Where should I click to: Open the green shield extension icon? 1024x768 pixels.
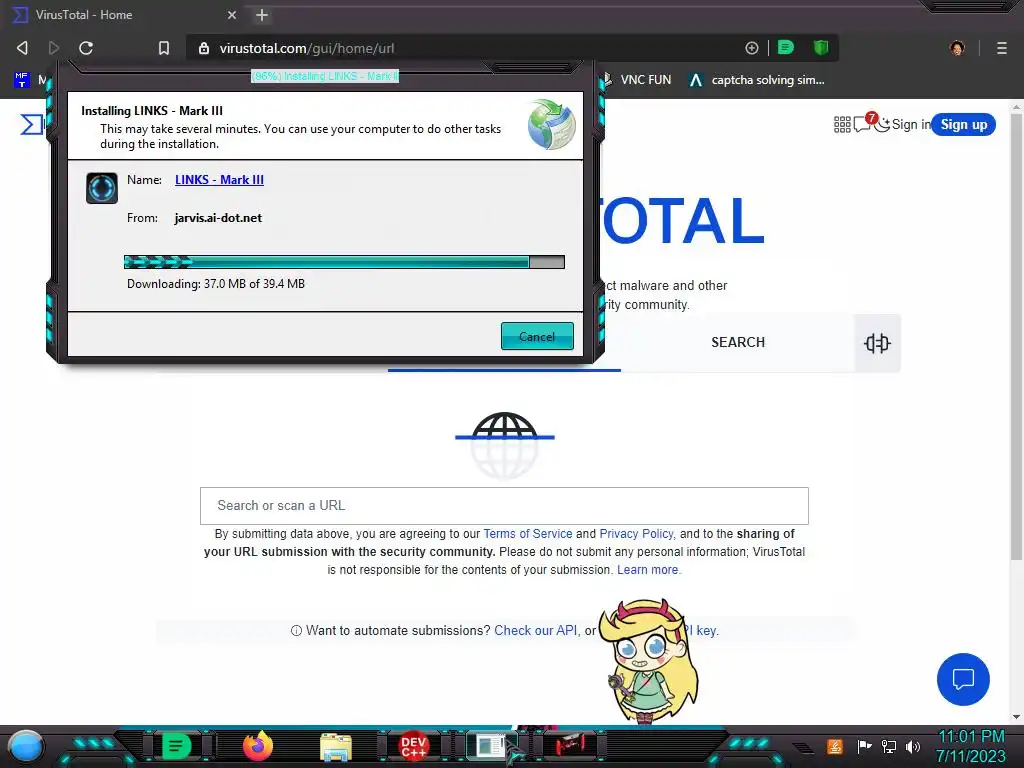821,47
